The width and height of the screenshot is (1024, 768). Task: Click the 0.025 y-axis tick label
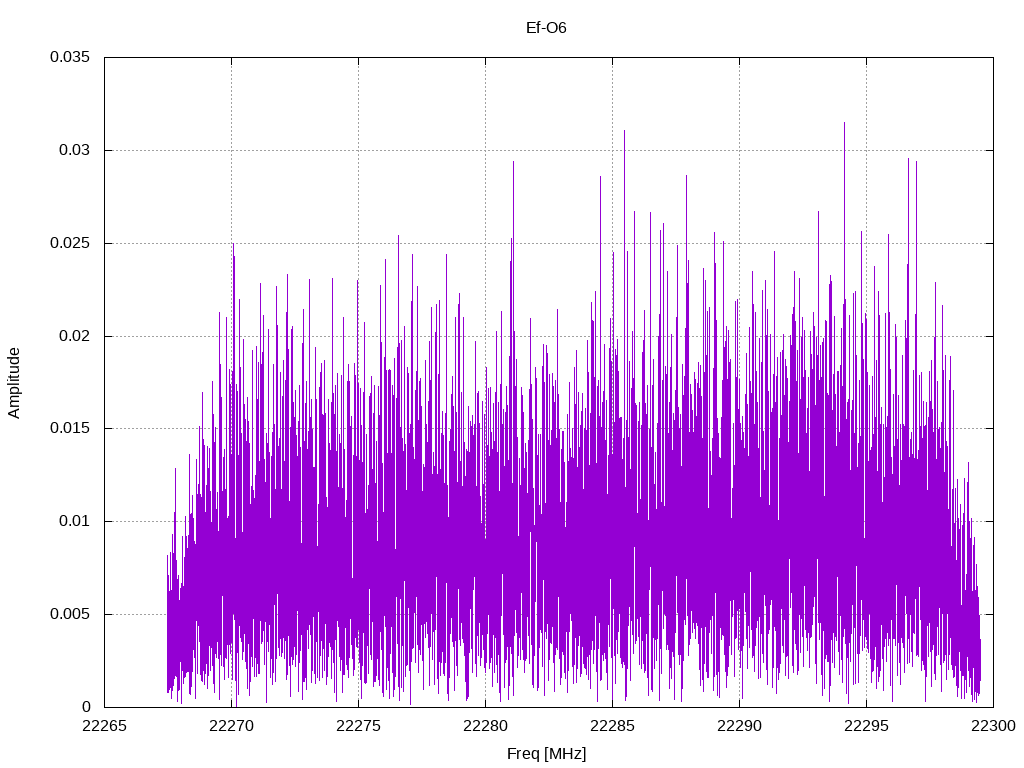click(70, 243)
